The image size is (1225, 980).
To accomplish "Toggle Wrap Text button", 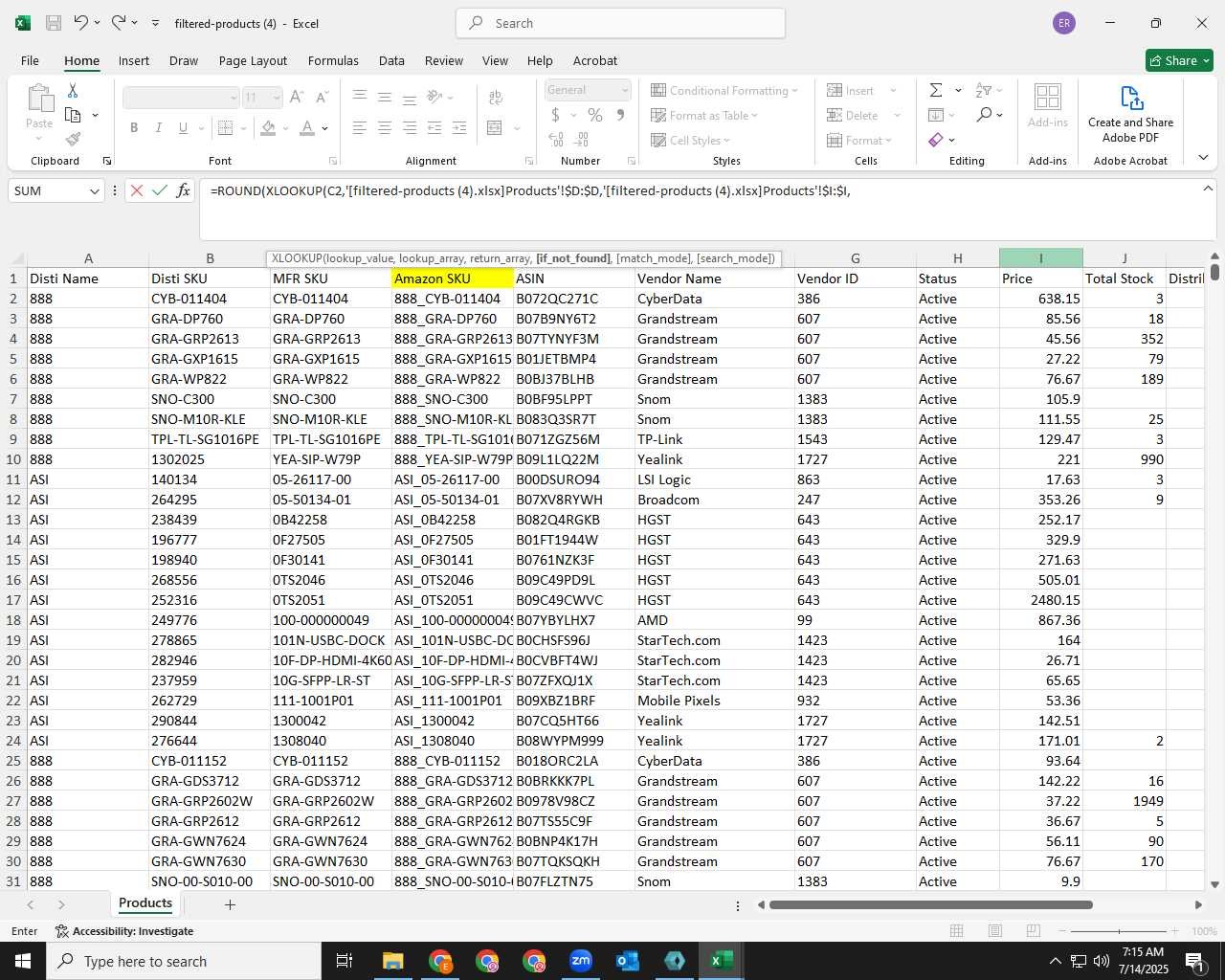I will pyautogui.click(x=496, y=98).
